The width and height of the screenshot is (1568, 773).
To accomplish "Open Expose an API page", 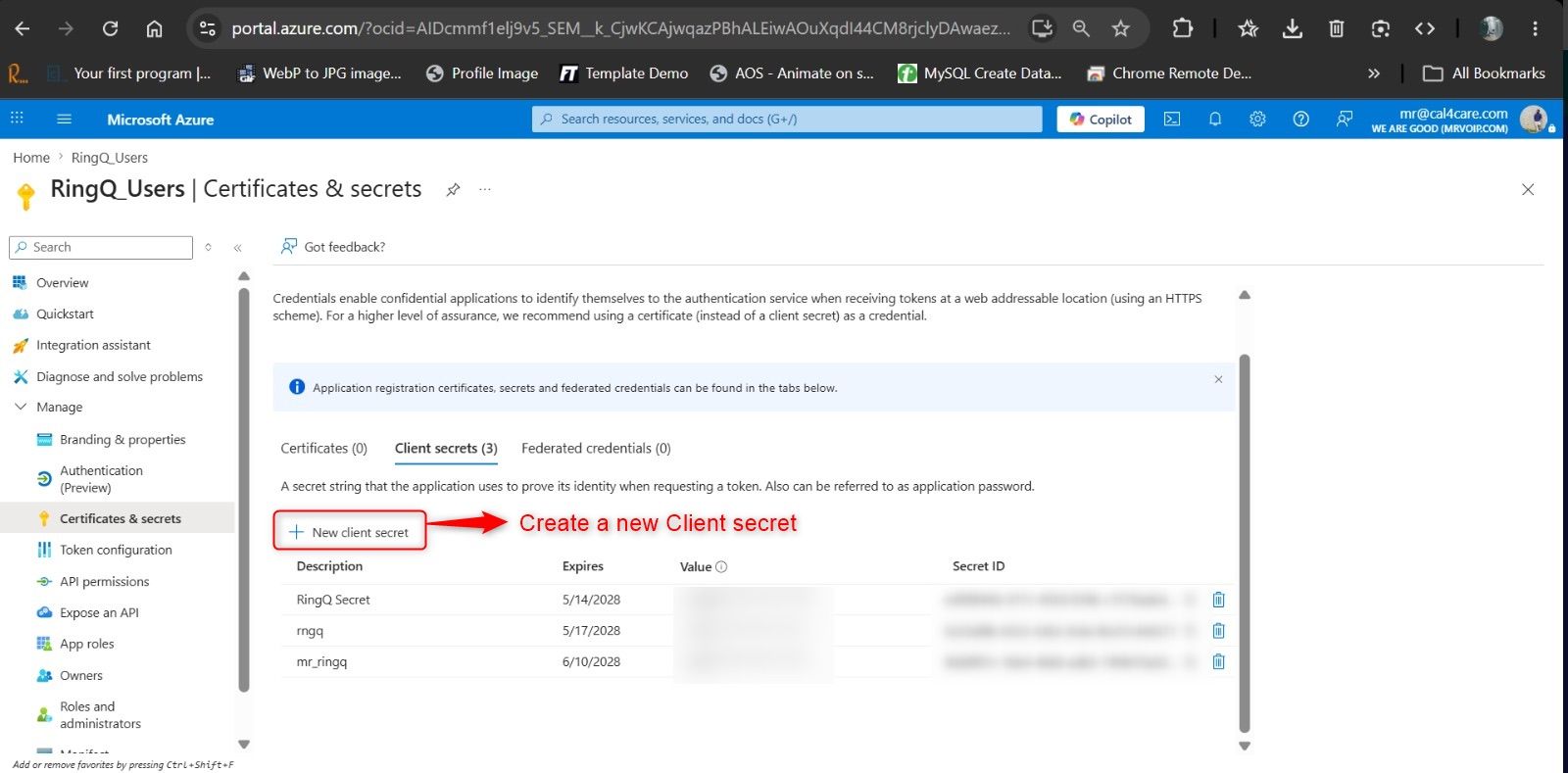I will 99,613.
